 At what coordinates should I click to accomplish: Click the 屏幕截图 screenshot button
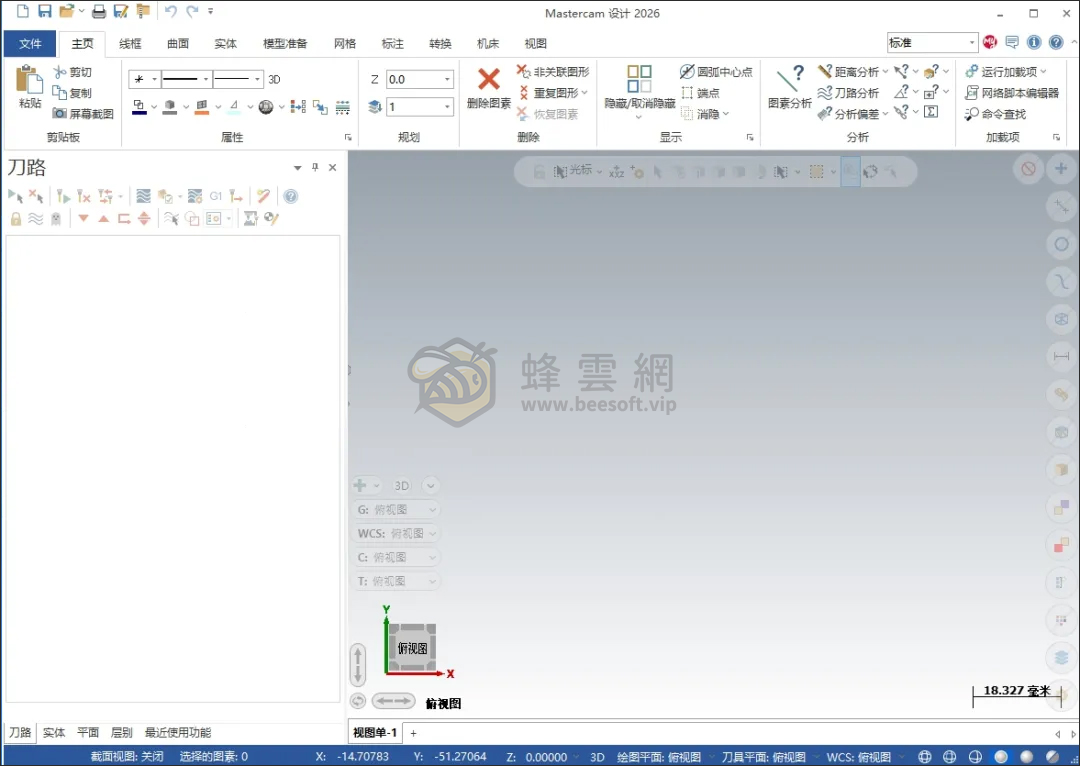pyautogui.click(x=83, y=114)
